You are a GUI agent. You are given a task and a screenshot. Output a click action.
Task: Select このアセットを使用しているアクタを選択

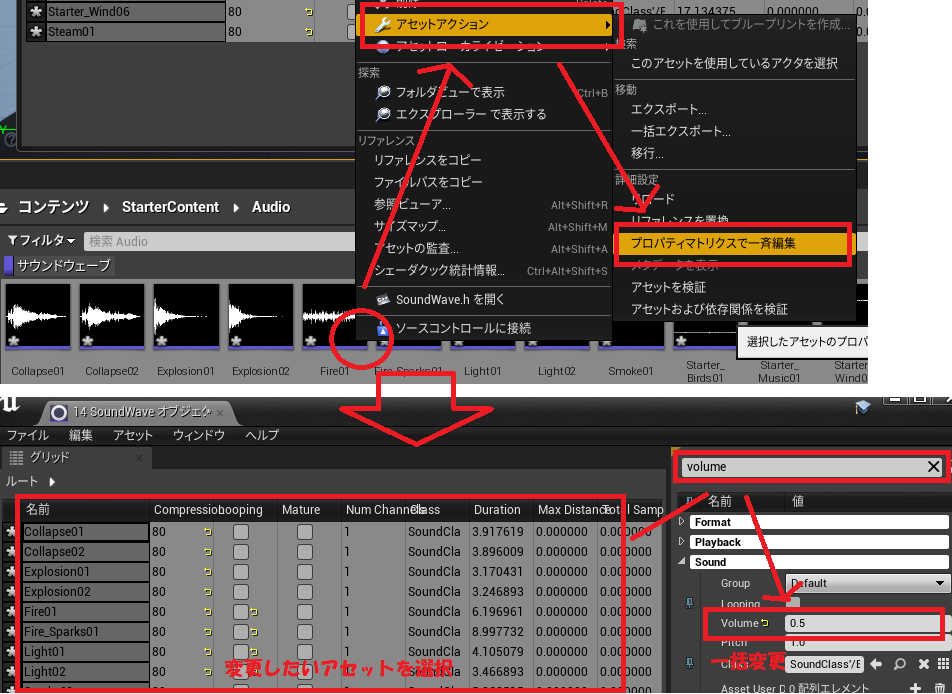coord(734,63)
